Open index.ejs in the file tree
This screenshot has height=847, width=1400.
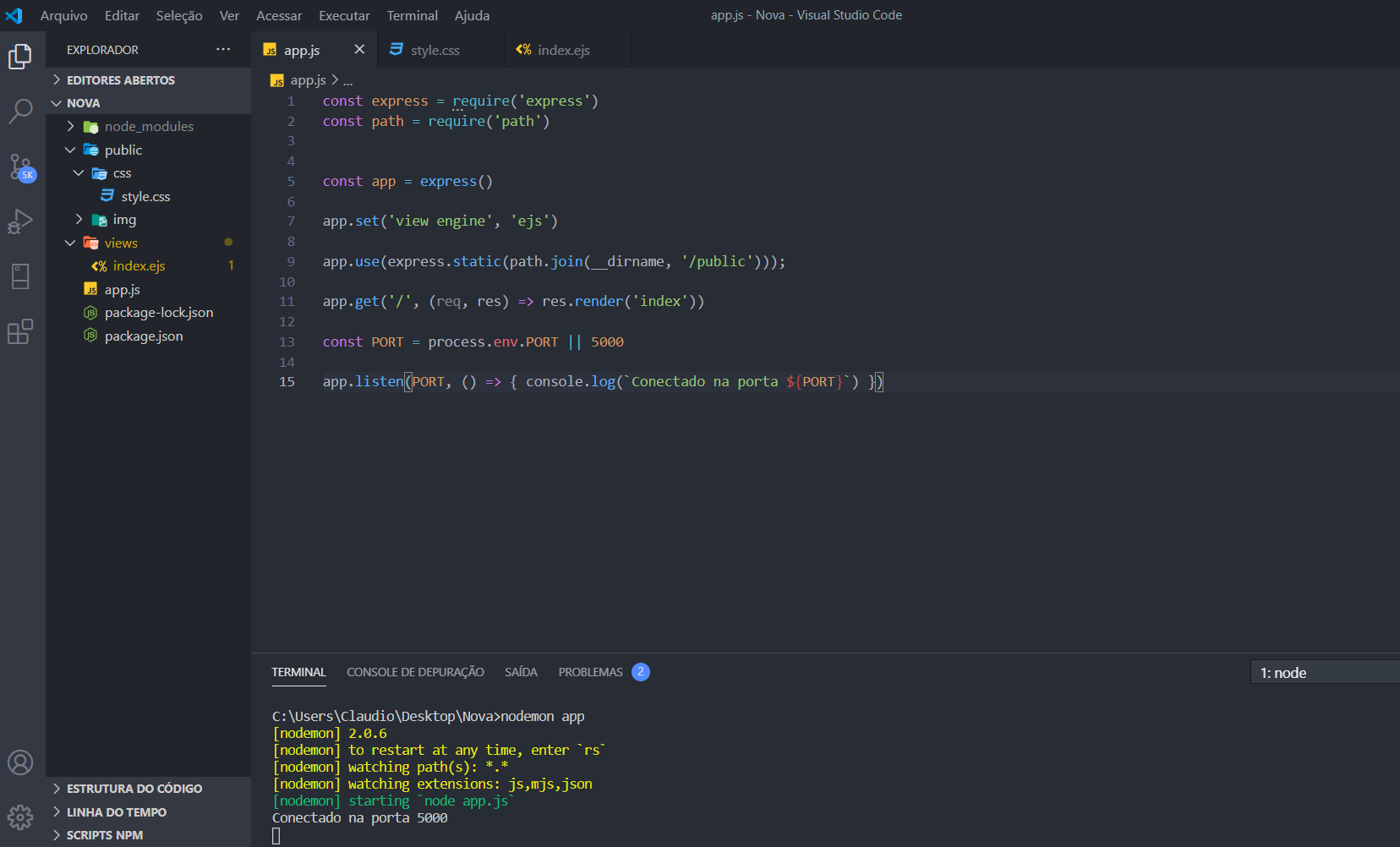pos(149,266)
